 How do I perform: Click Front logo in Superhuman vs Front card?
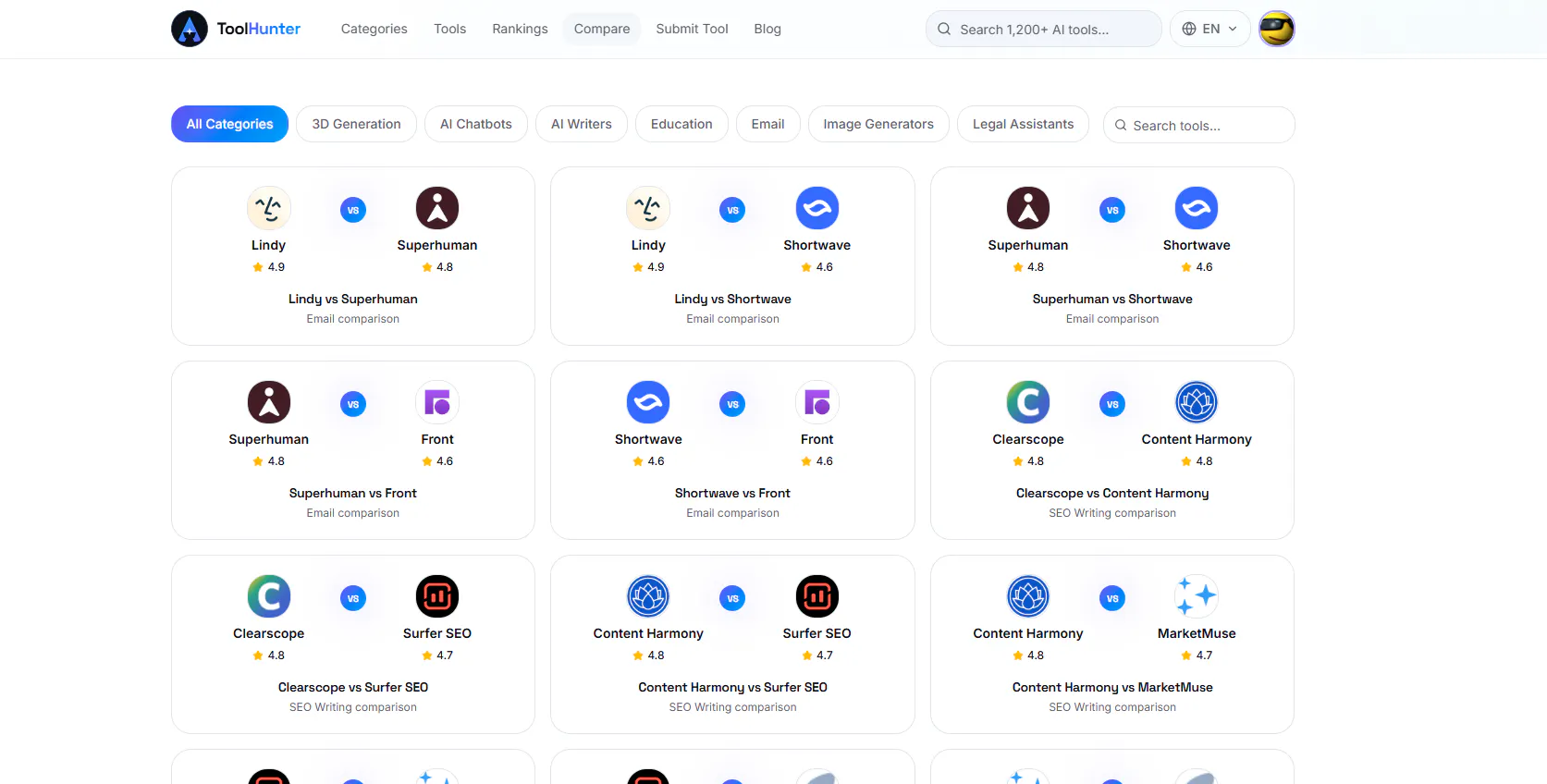click(x=437, y=402)
